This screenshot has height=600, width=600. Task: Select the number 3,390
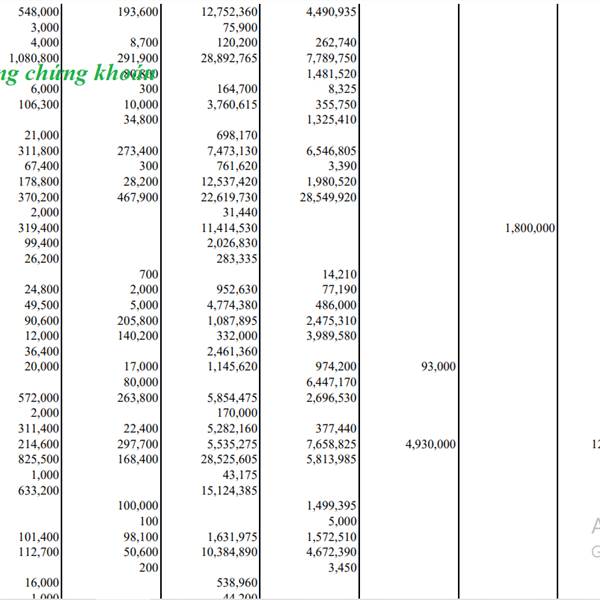point(342,166)
